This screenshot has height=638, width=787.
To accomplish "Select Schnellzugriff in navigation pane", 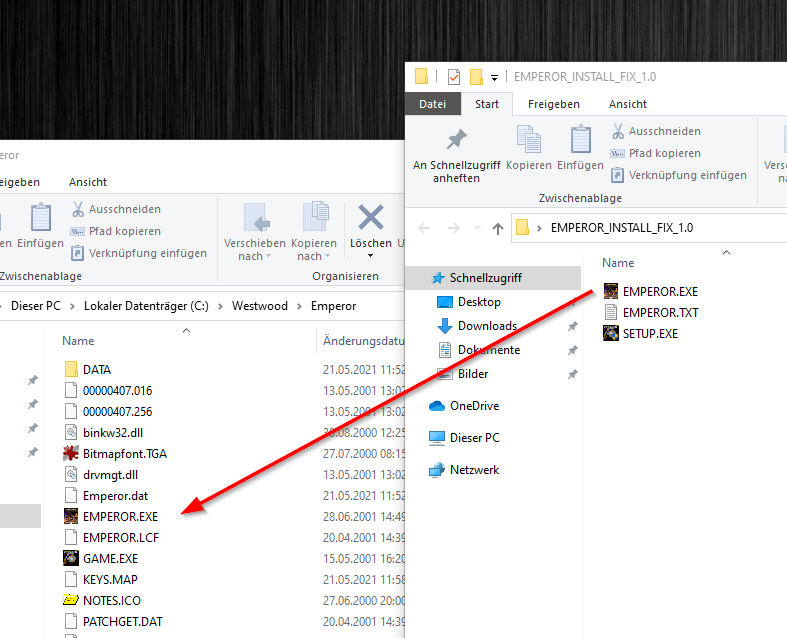I will (493, 278).
